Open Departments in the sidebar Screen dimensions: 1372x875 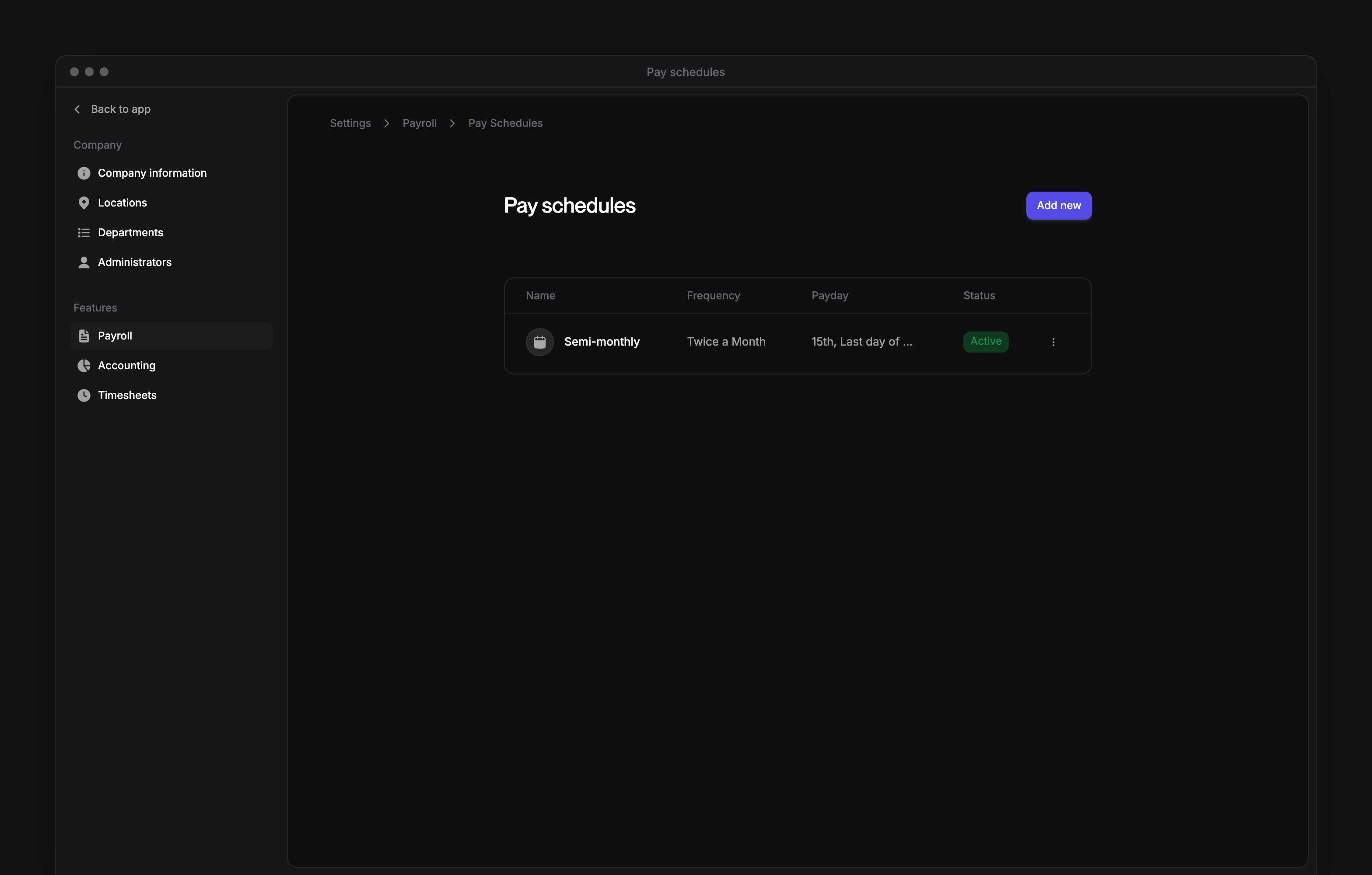[x=130, y=232]
